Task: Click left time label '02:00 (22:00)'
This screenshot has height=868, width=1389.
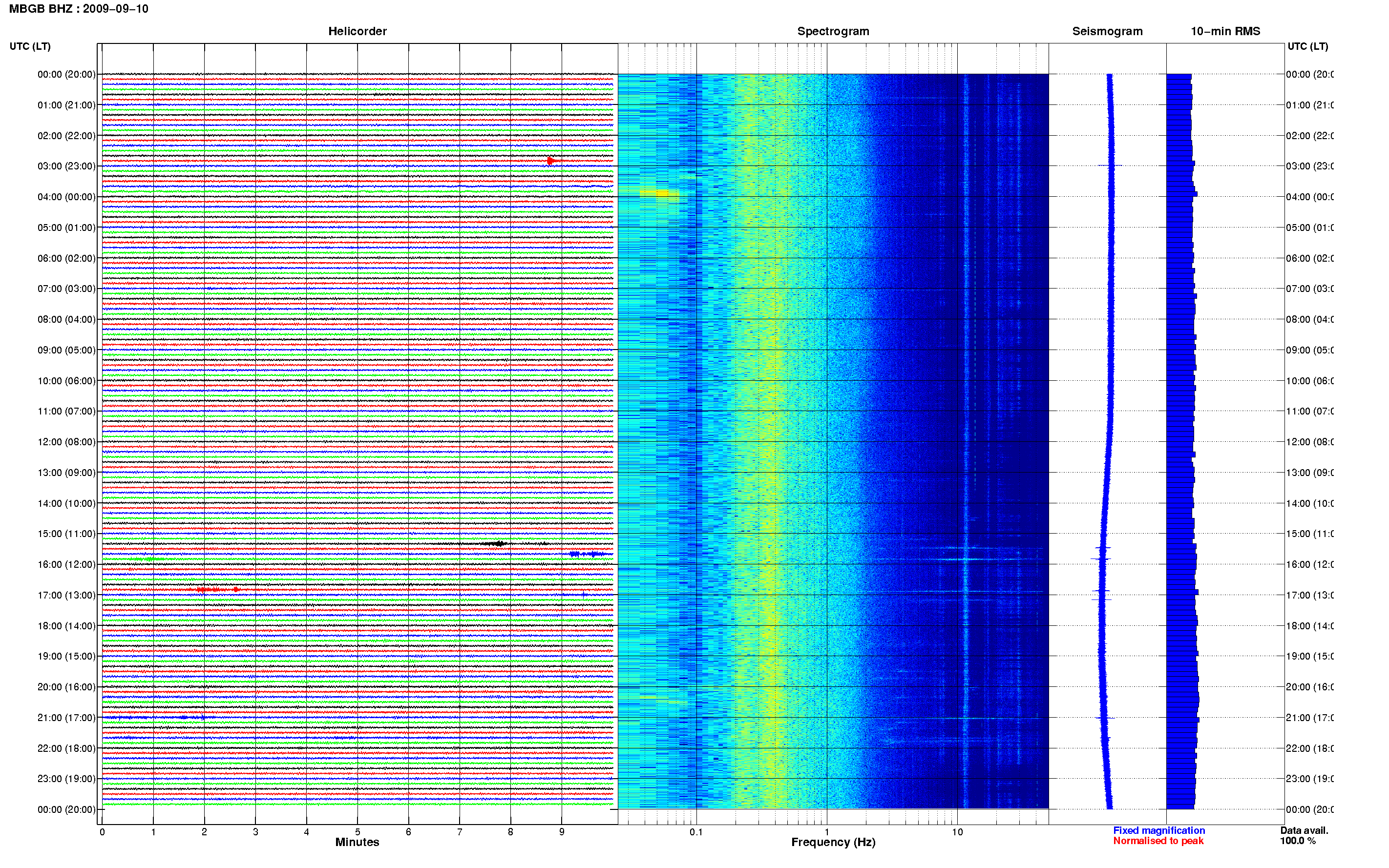Action: click(x=66, y=136)
